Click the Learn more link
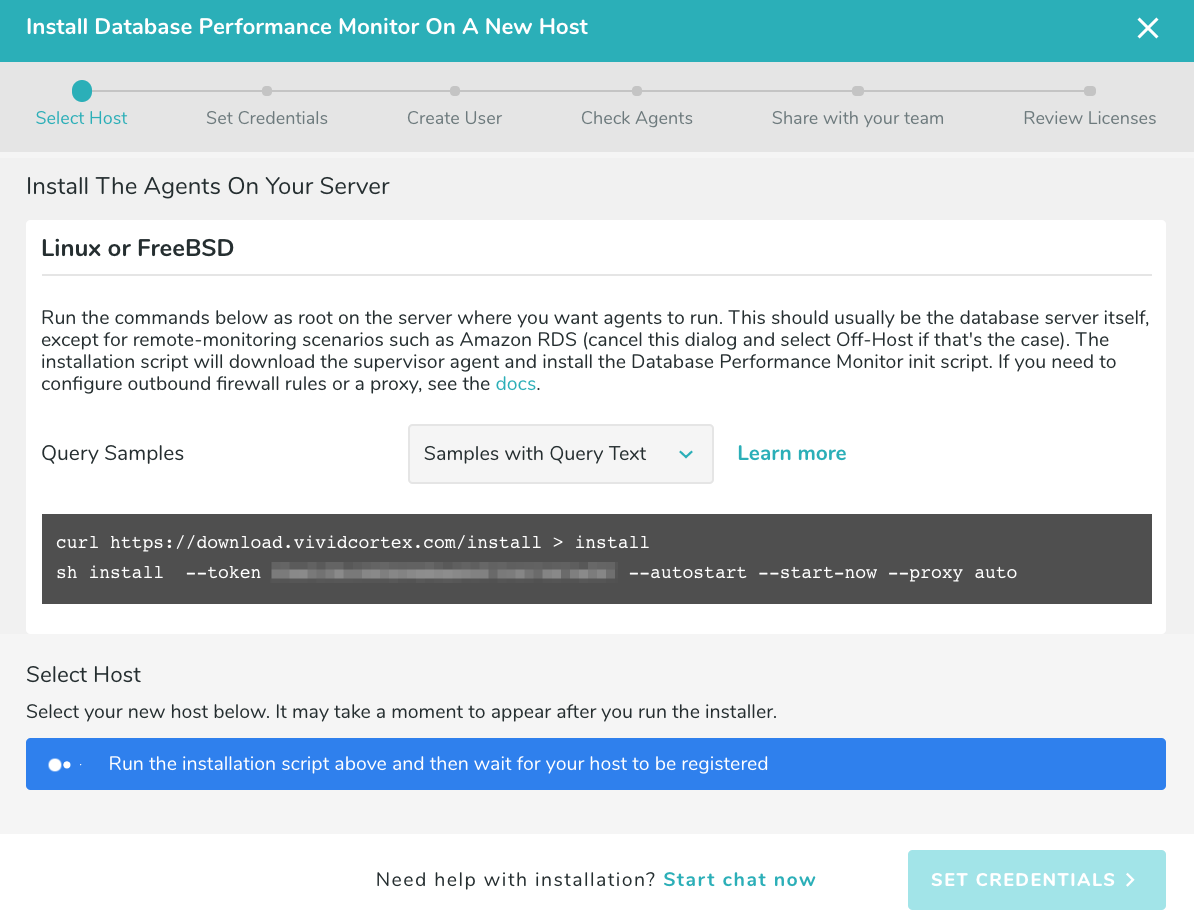This screenshot has height=922, width=1194. [791, 453]
